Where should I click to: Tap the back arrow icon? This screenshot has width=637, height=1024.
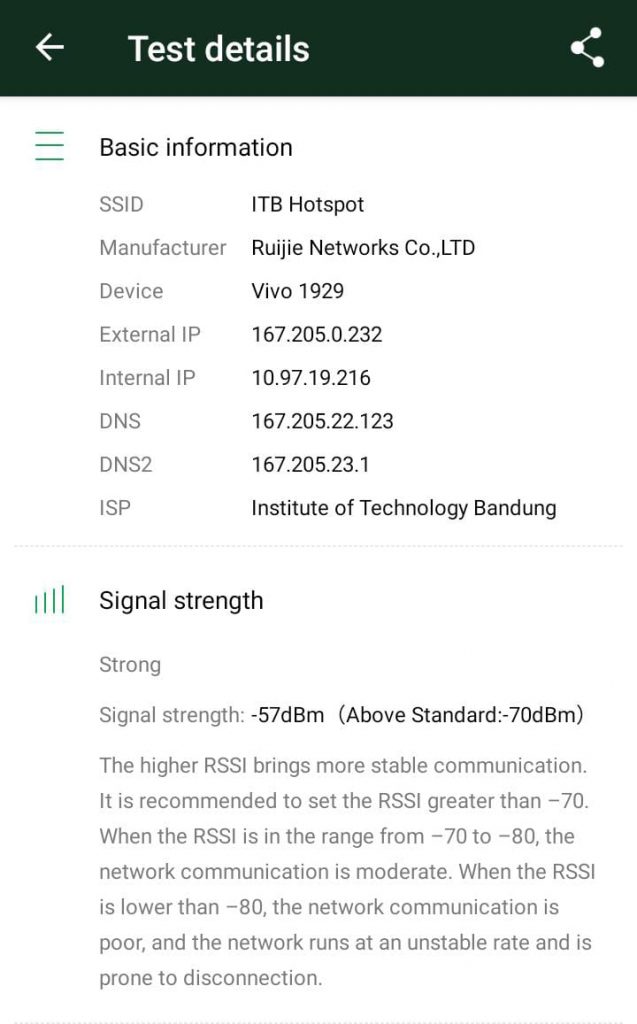49,48
